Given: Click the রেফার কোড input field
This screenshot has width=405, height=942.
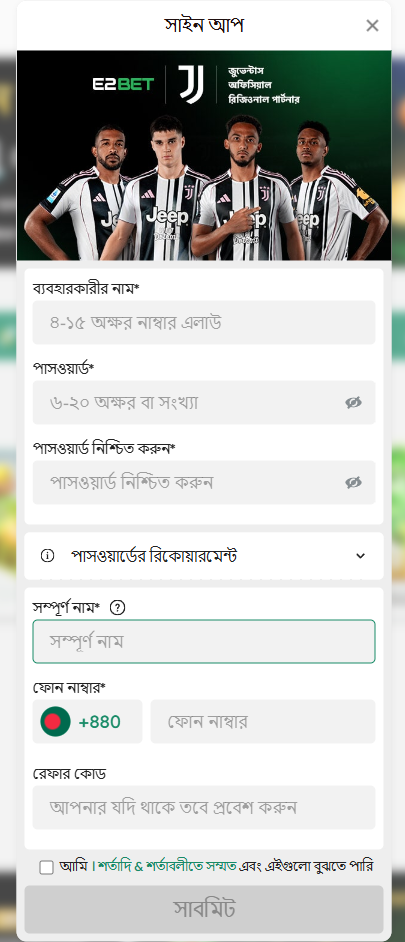Looking at the screenshot, I should (x=204, y=807).
